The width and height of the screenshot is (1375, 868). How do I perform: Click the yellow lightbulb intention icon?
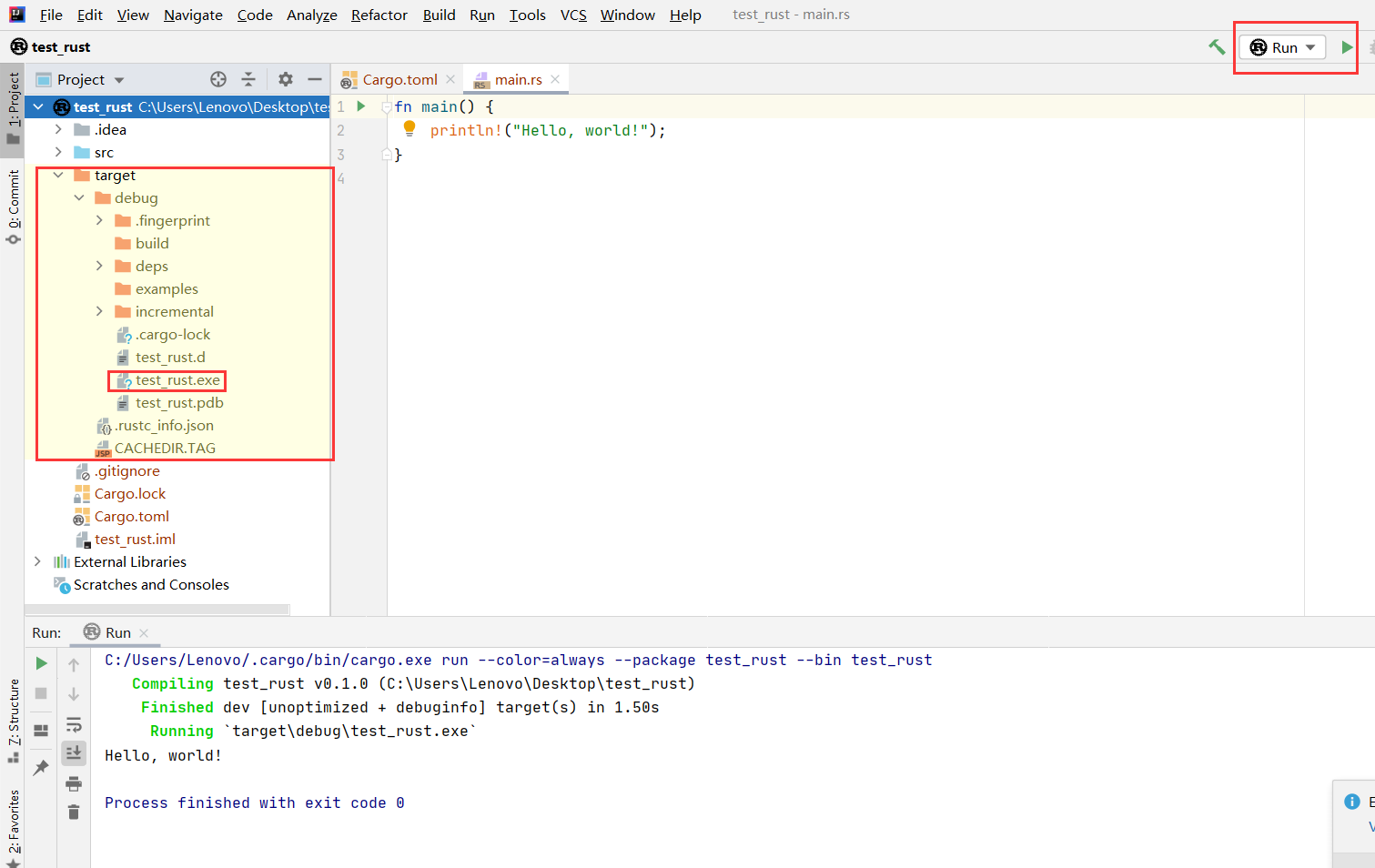tap(409, 129)
